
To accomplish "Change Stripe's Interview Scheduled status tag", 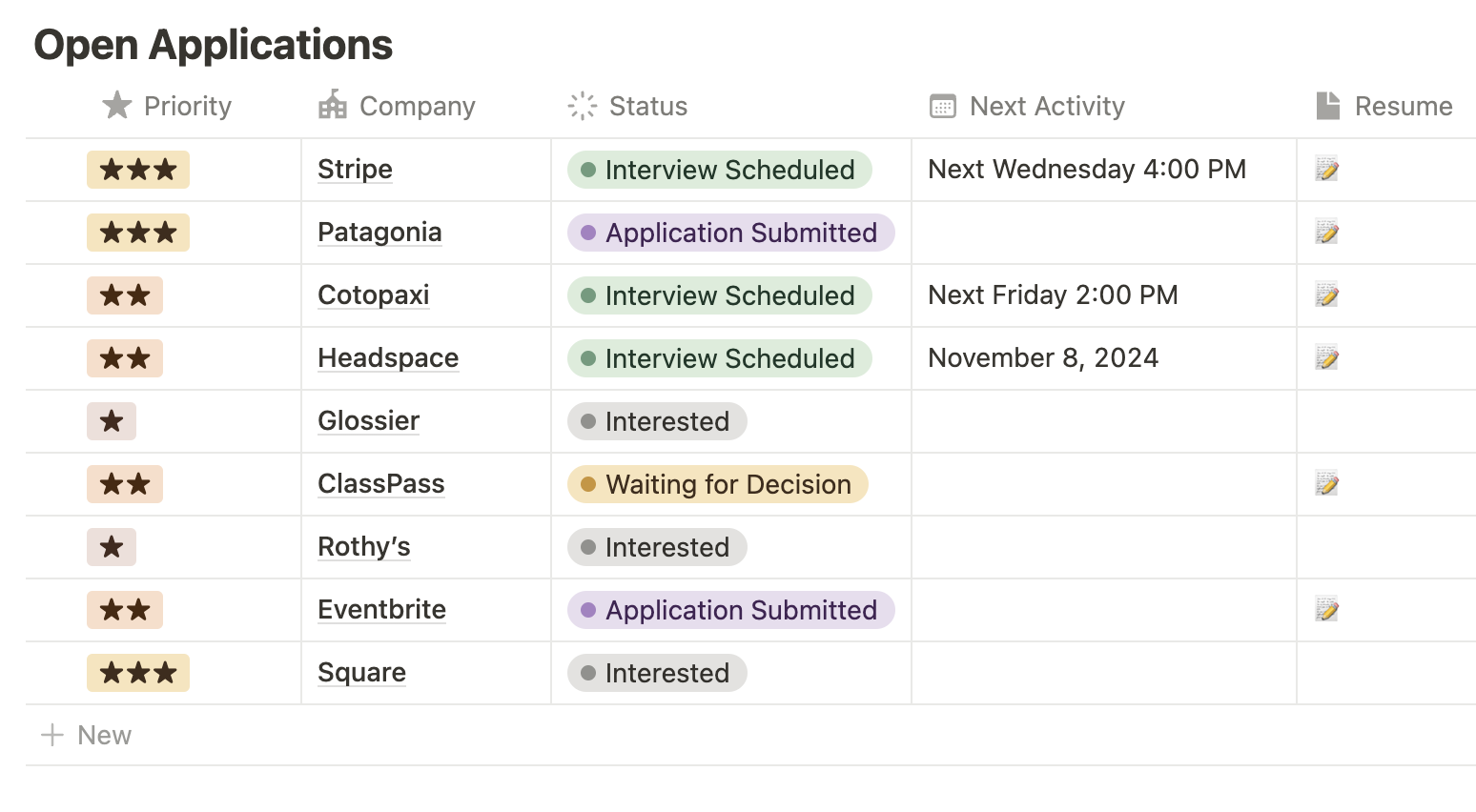I will (719, 170).
